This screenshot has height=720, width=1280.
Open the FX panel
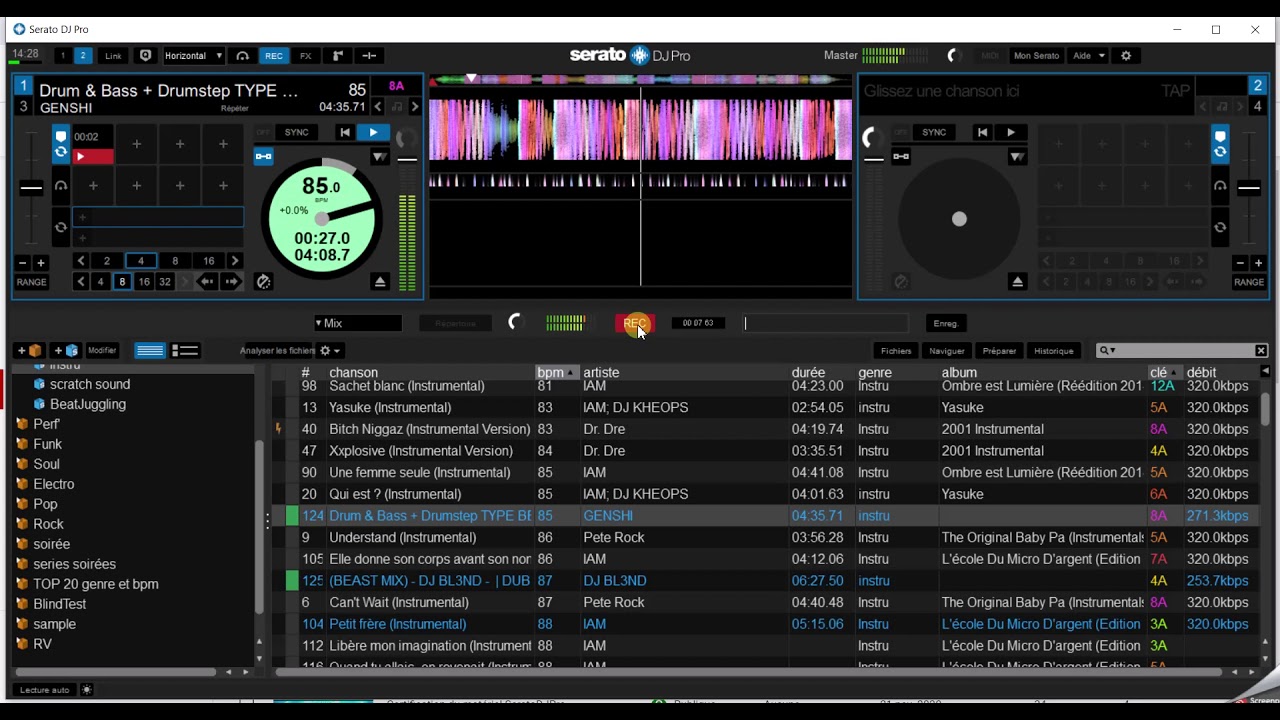coord(306,56)
